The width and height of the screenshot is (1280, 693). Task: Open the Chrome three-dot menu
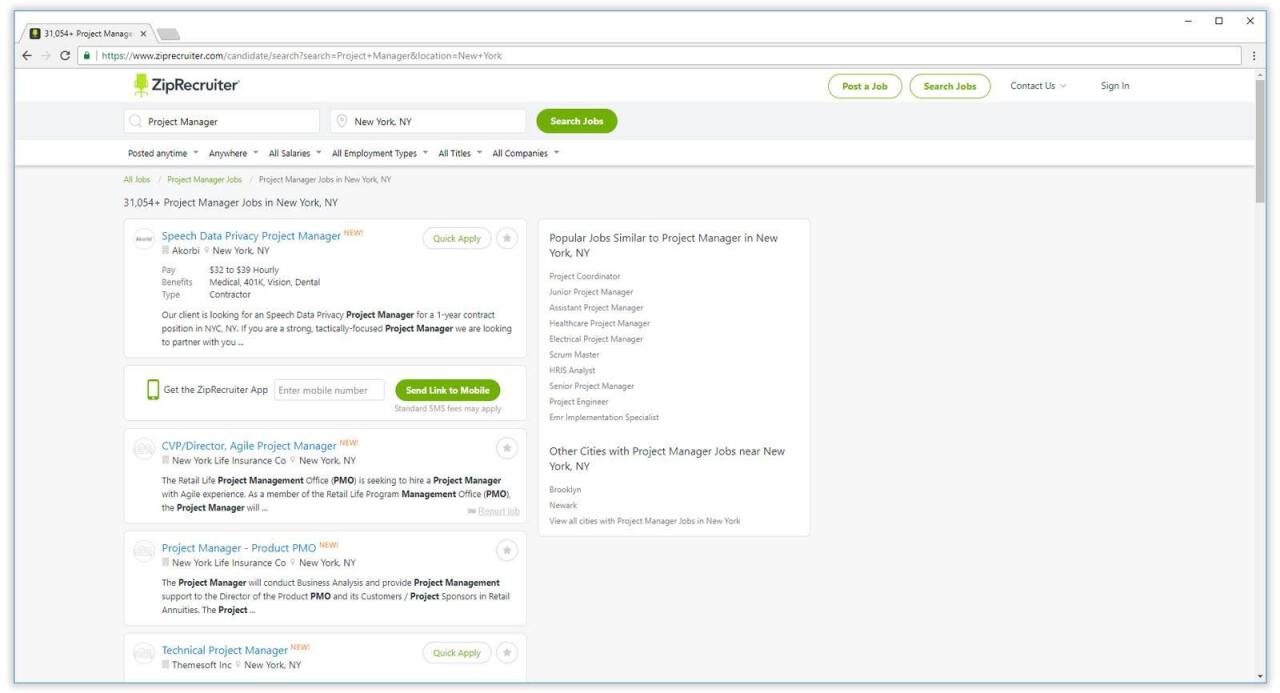1254,56
